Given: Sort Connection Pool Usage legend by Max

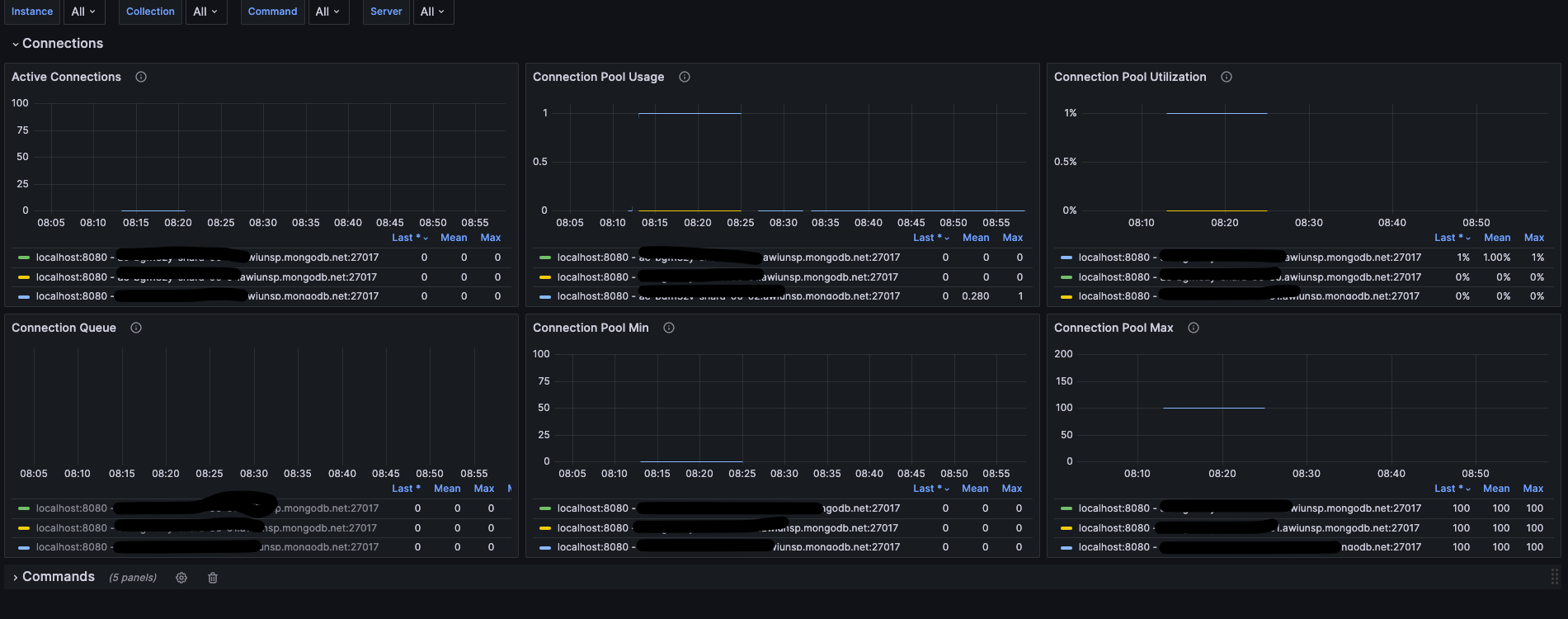Looking at the screenshot, I should (1013, 238).
